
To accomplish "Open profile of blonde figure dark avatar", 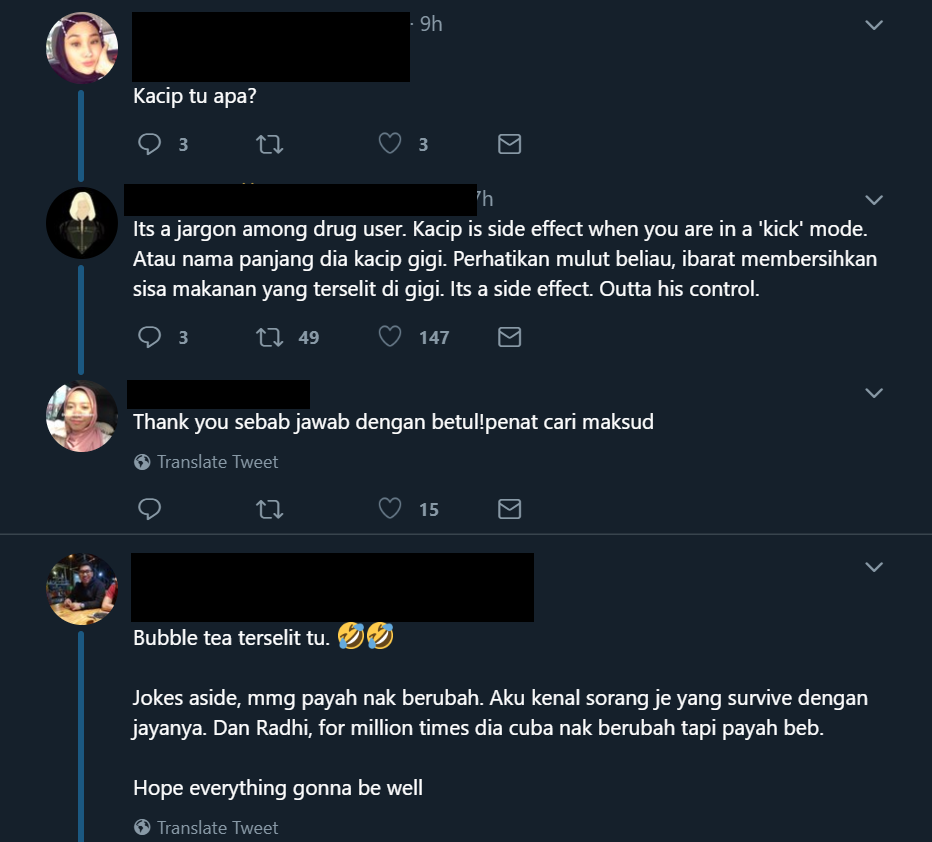I will coord(82,223).
